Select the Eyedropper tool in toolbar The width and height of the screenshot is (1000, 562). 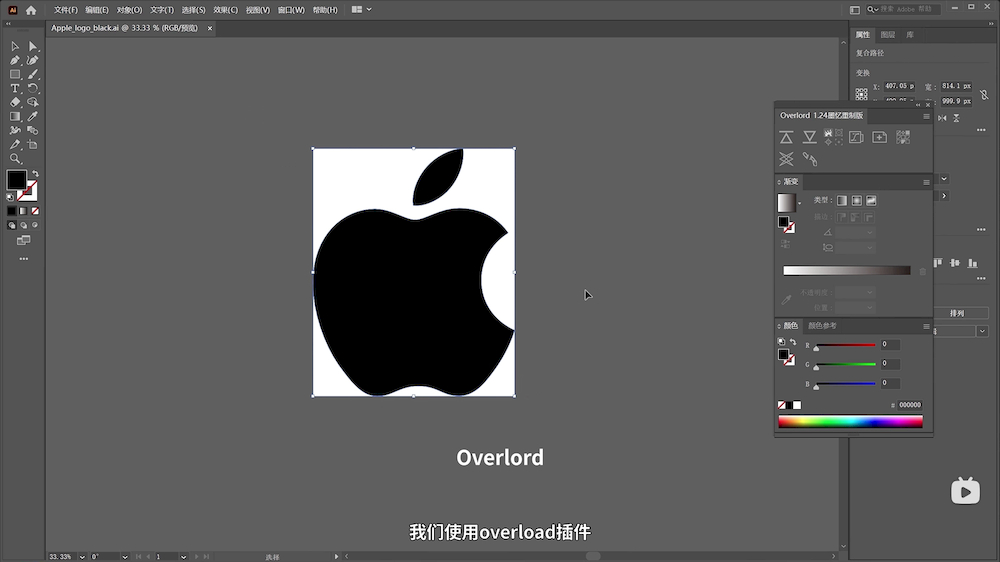click(x=33, y=116)
